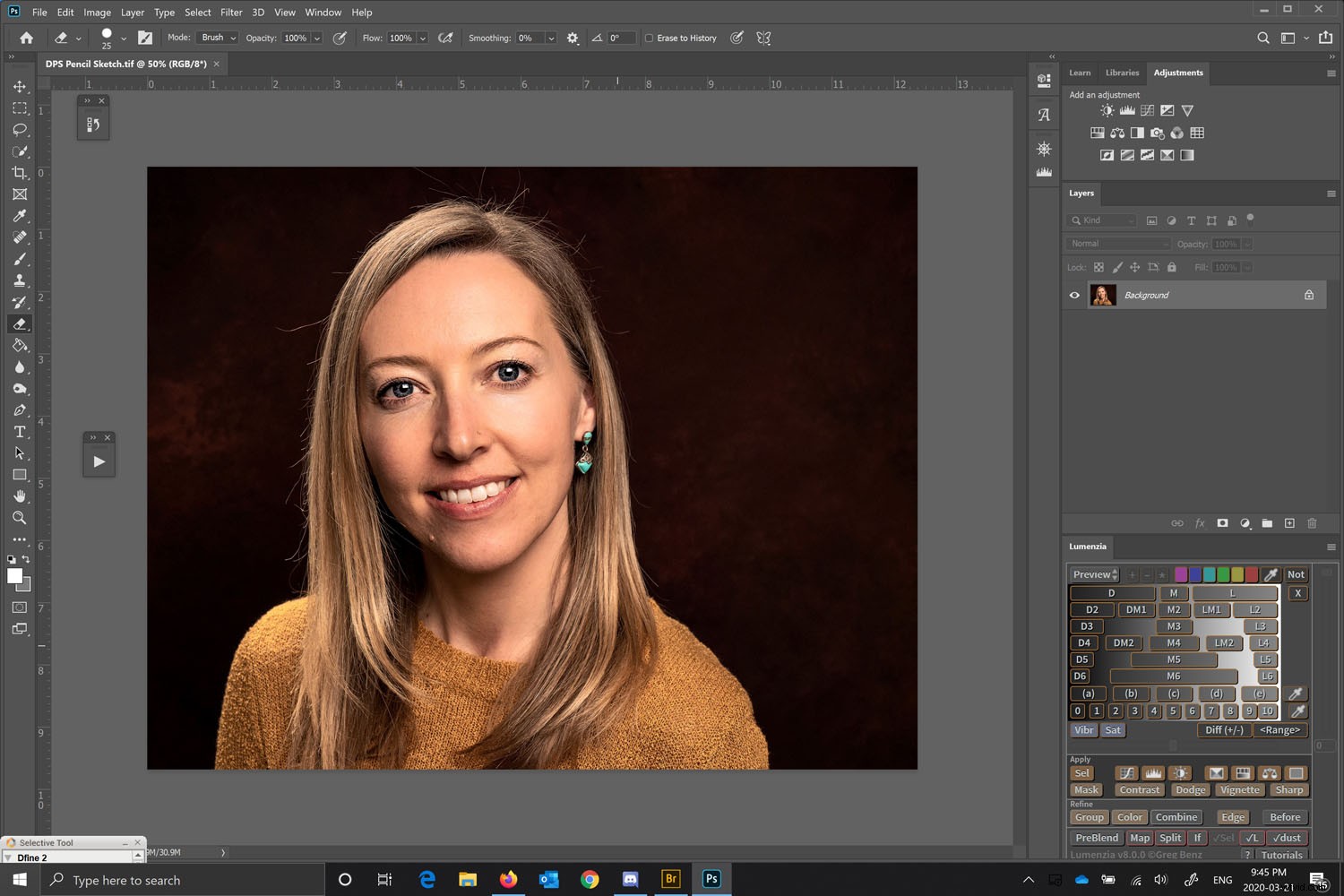Select the Type tool

[20, 431]
